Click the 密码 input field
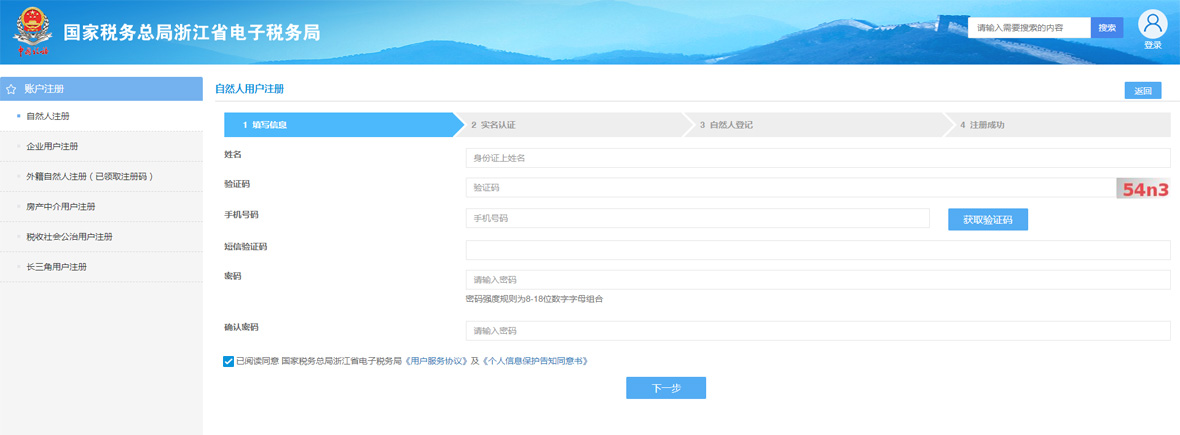Screen dimensions: 1180x435 click(x=818, y=280)
